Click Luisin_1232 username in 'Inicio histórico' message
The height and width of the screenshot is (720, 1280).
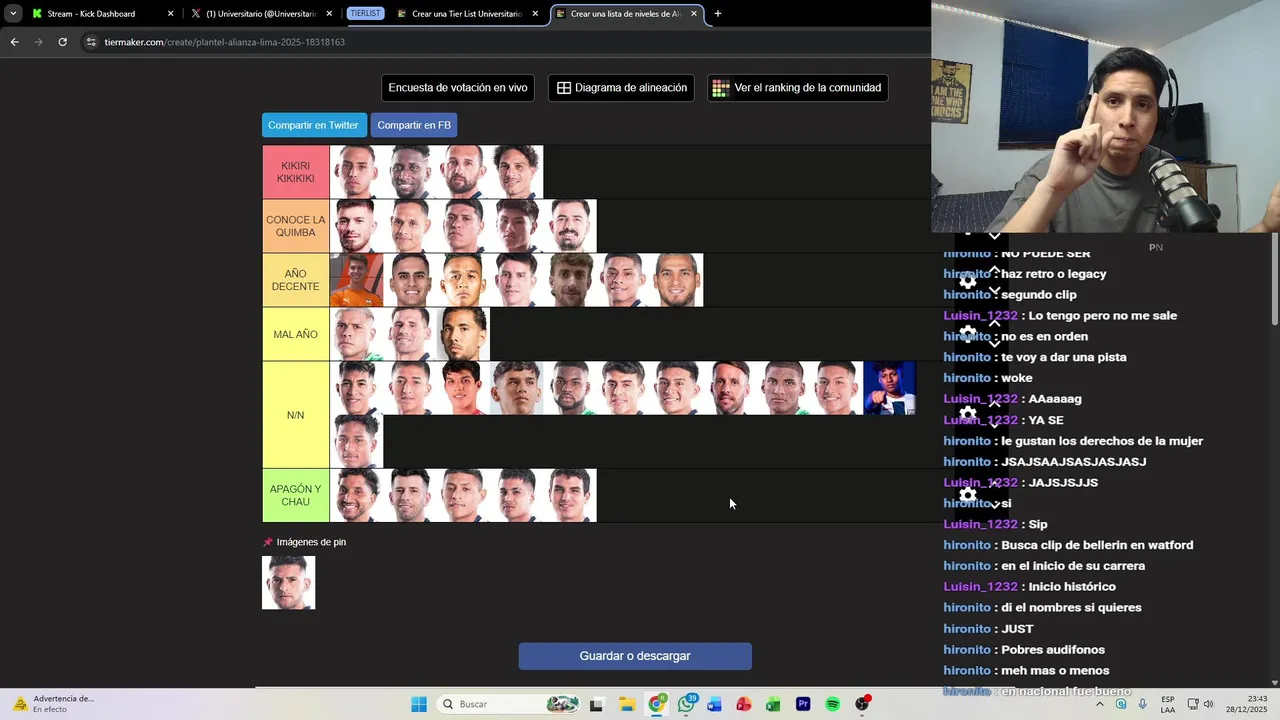(980, 587)
